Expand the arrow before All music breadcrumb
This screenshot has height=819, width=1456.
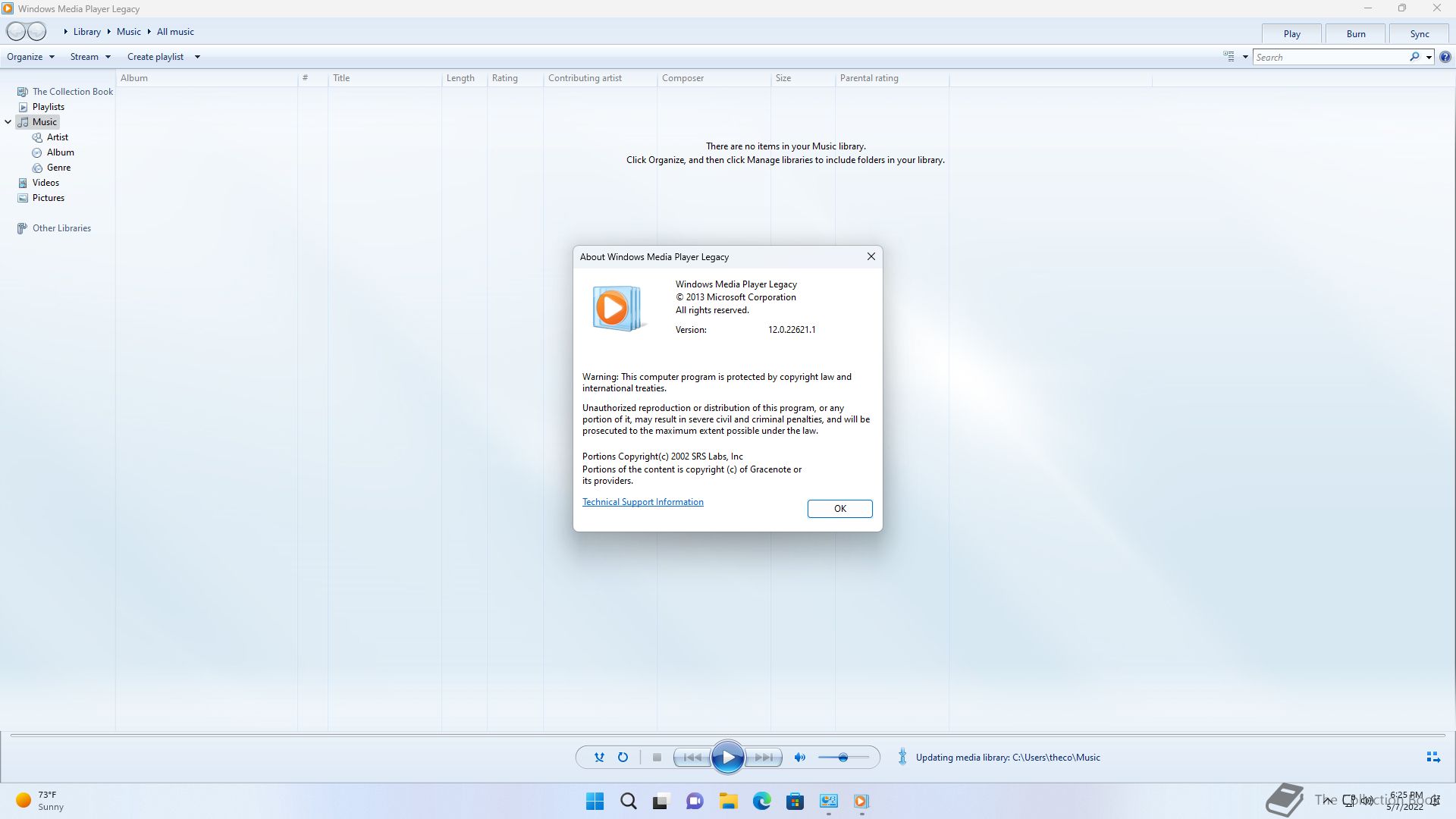149,32
